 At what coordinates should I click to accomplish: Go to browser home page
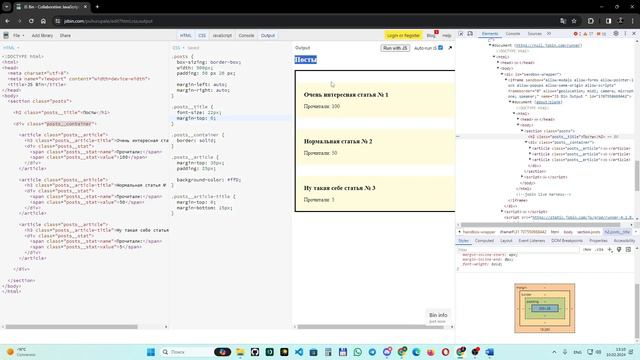tap(43, 21)
